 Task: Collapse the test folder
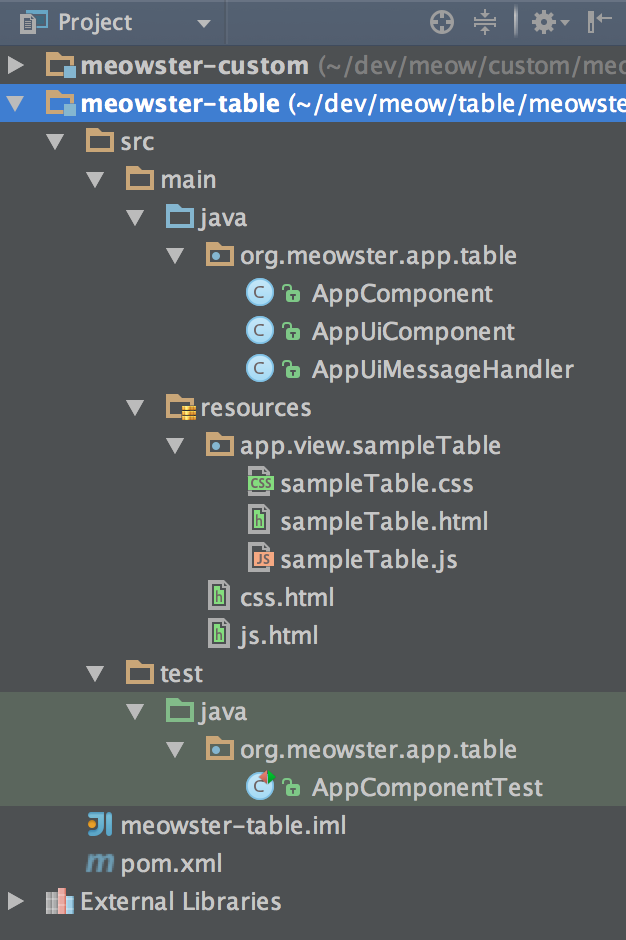click(x=95, y=674)
